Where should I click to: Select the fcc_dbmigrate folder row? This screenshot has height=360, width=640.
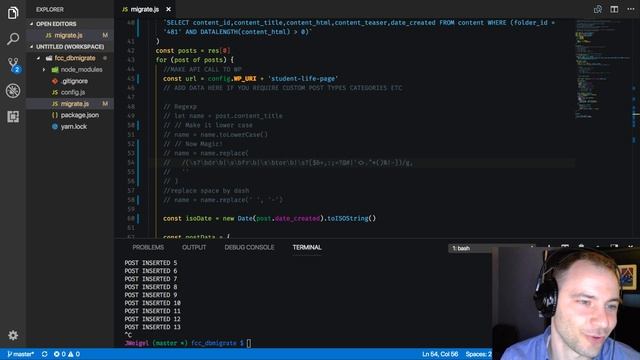[70, 58]
